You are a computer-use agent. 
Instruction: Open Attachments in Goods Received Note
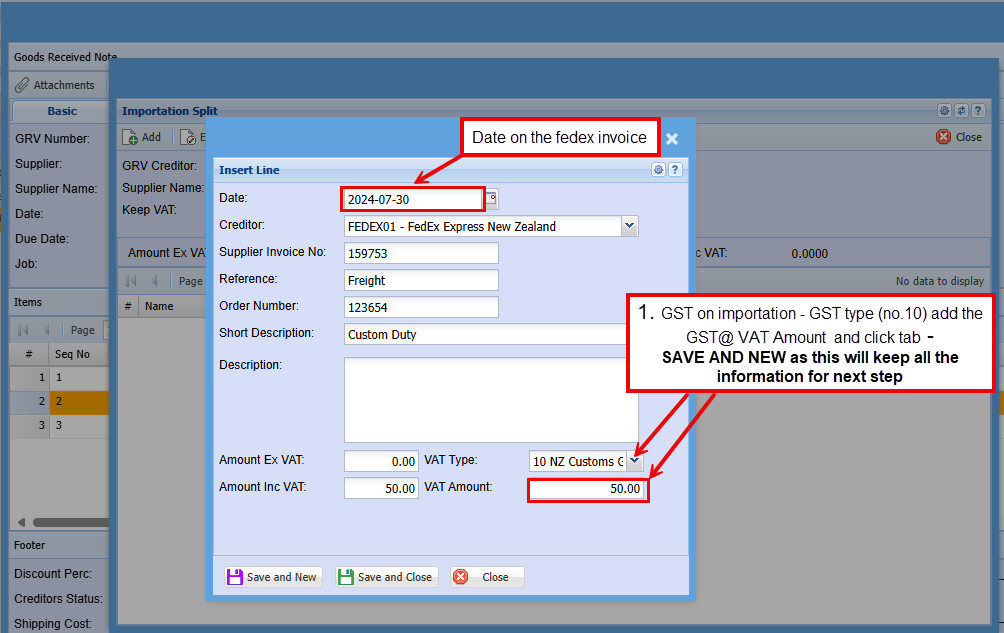(55, 85)
